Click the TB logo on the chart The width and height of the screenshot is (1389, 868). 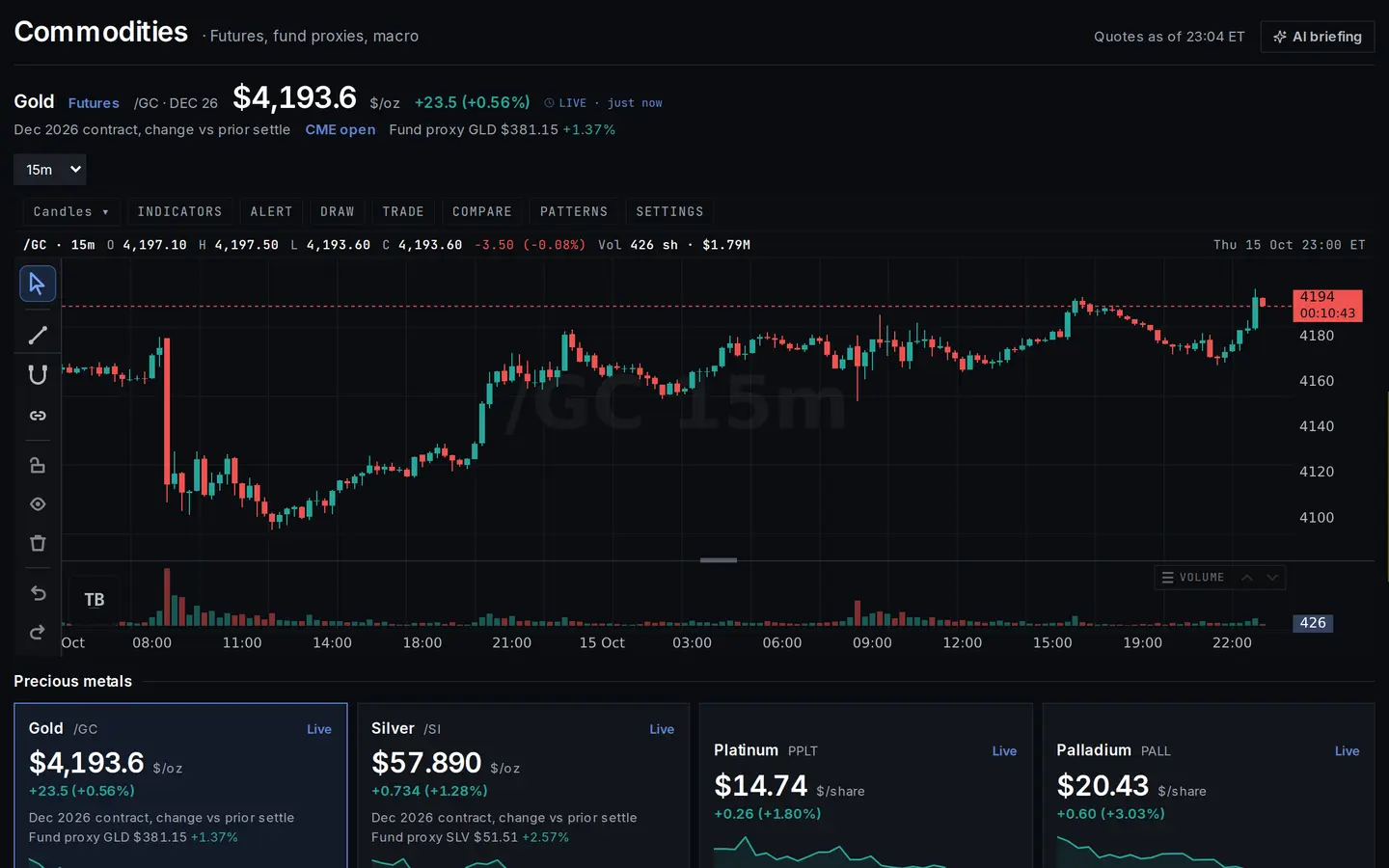pyautogui.click(x=95, y=600)
